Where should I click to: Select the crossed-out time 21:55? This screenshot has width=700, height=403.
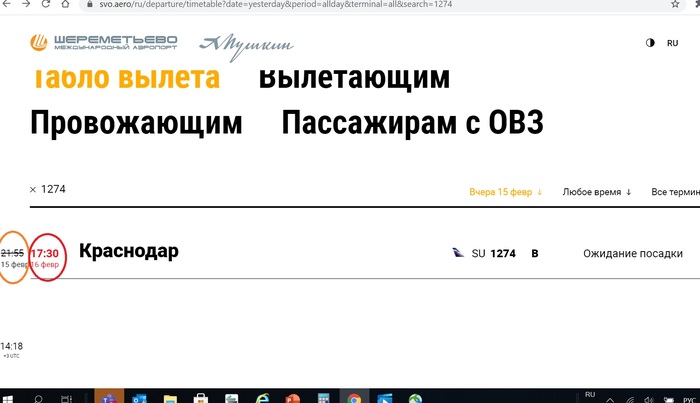[12, 253]
